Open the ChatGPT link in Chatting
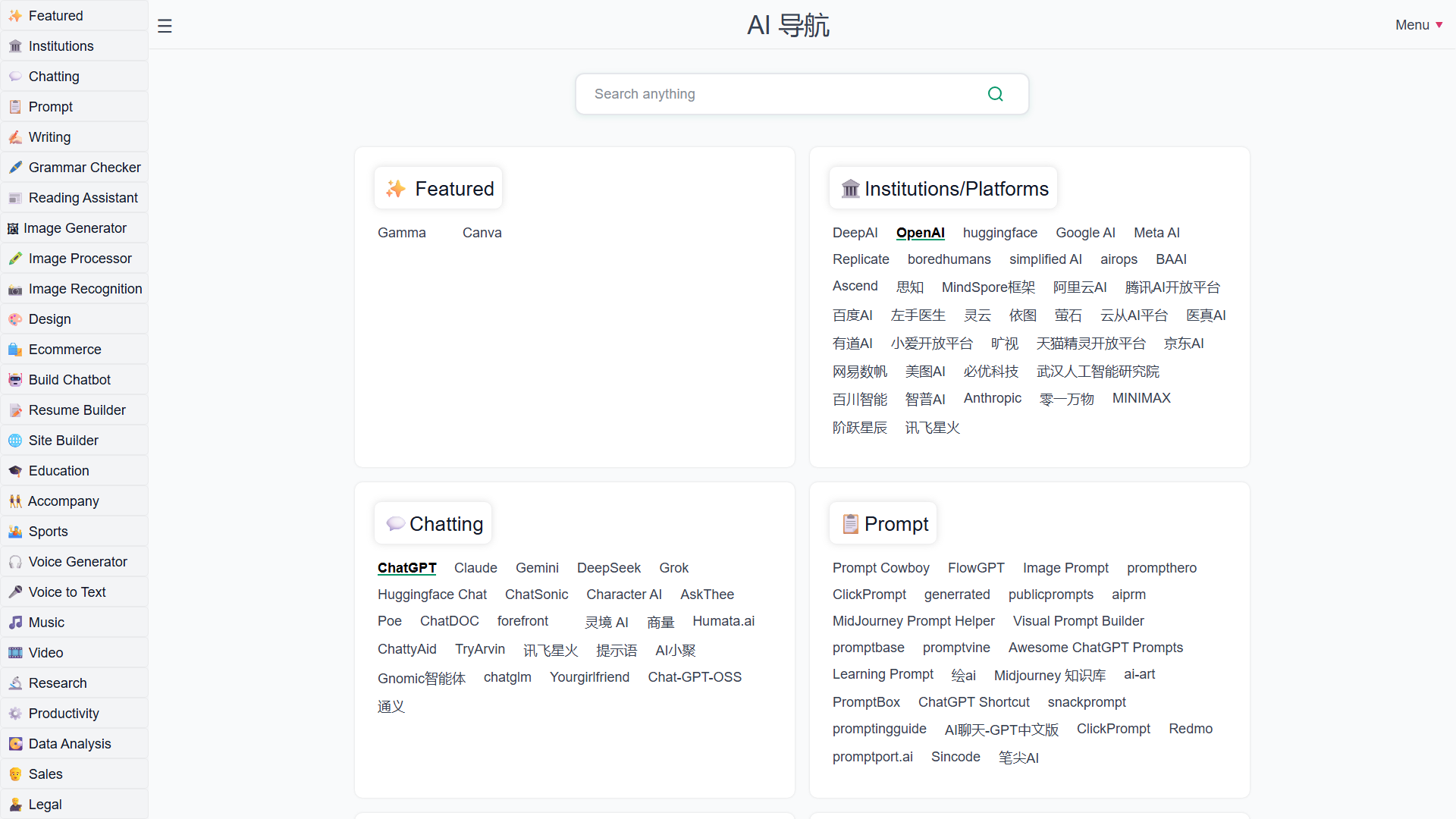1456x819 pixels. point(406,567)
